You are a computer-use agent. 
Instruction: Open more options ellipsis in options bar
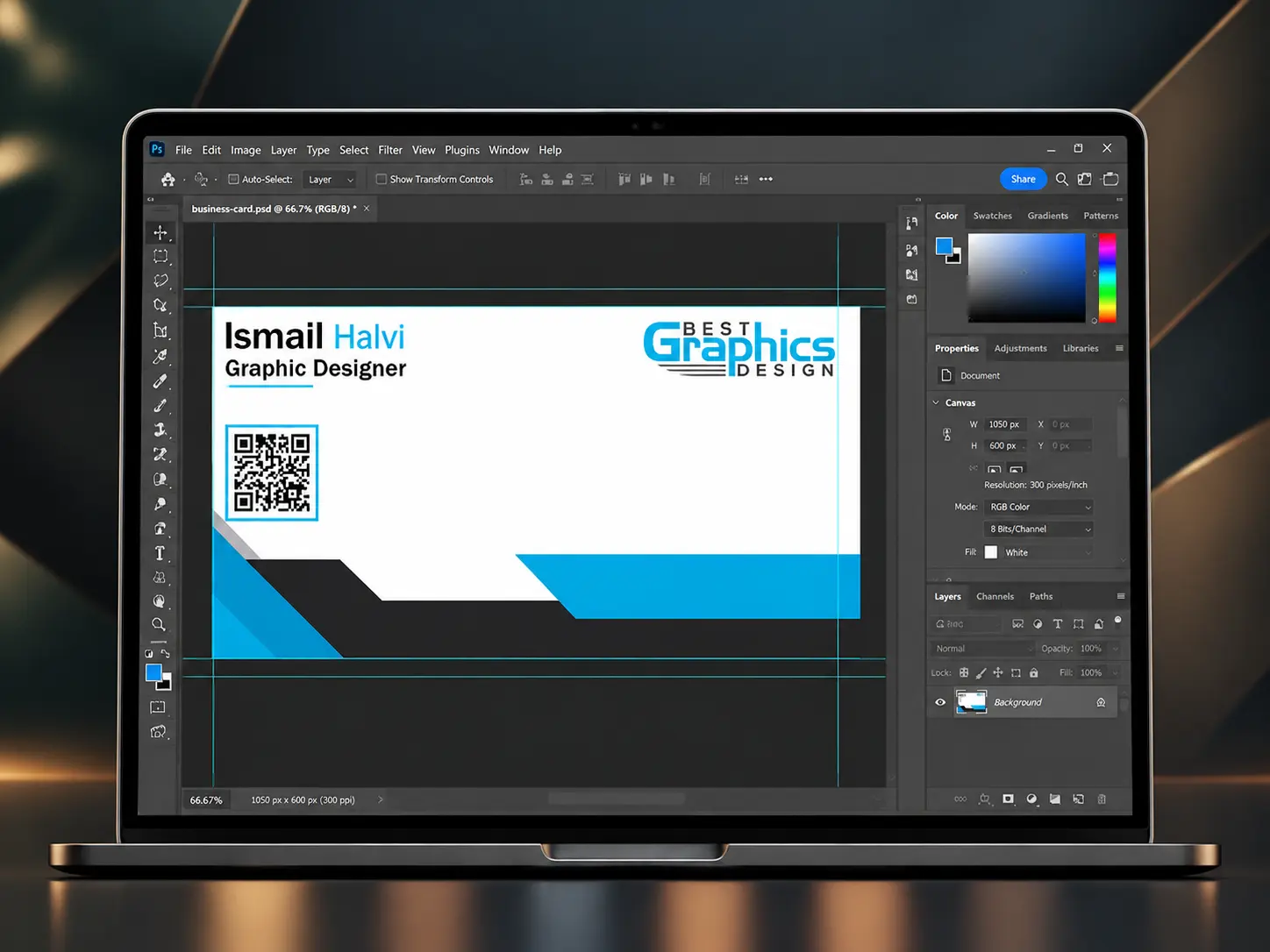point(766,179)
